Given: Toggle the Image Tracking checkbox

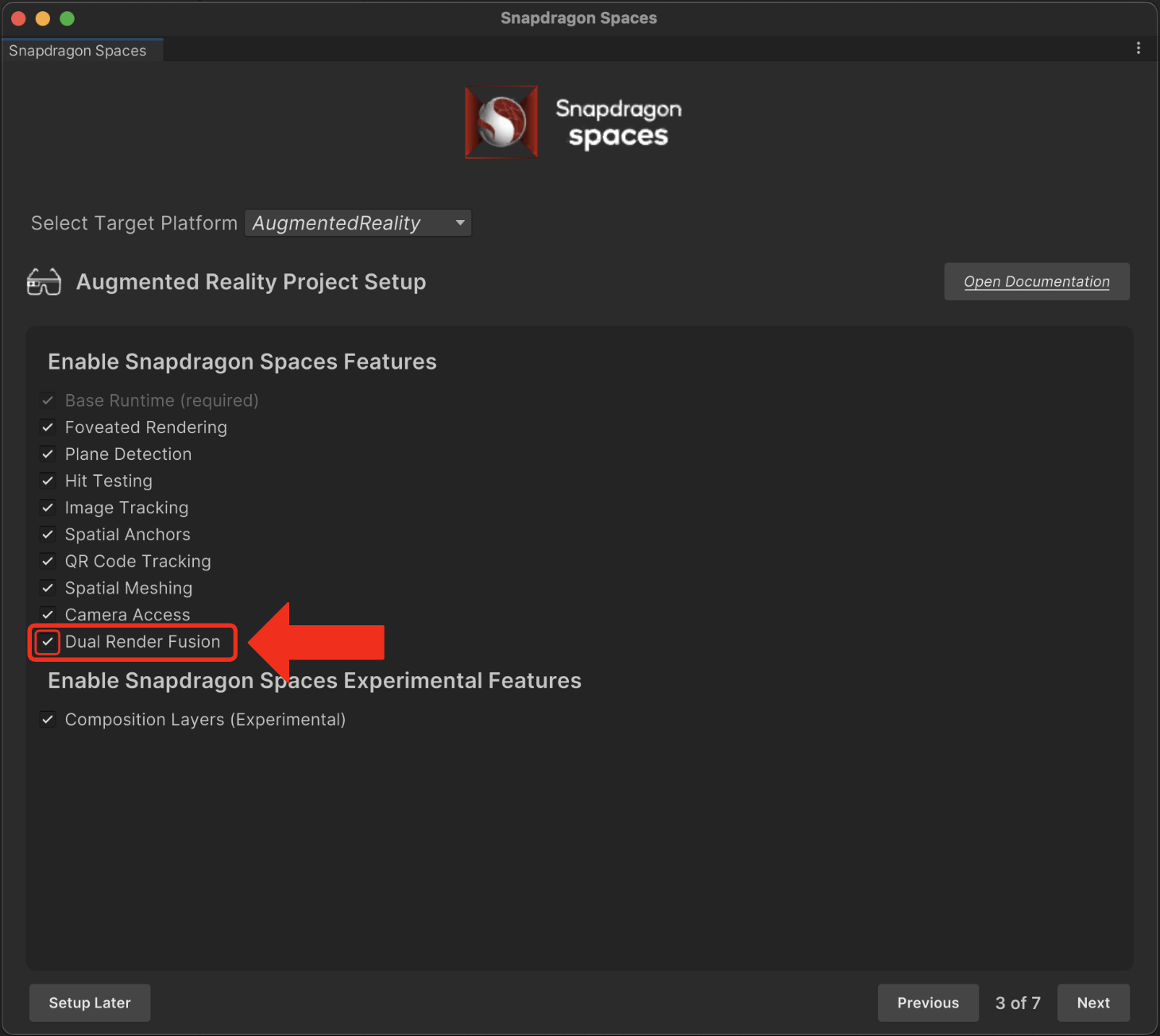Looking at the screenshot, I should pyautogui.click(x=48, y=508).
